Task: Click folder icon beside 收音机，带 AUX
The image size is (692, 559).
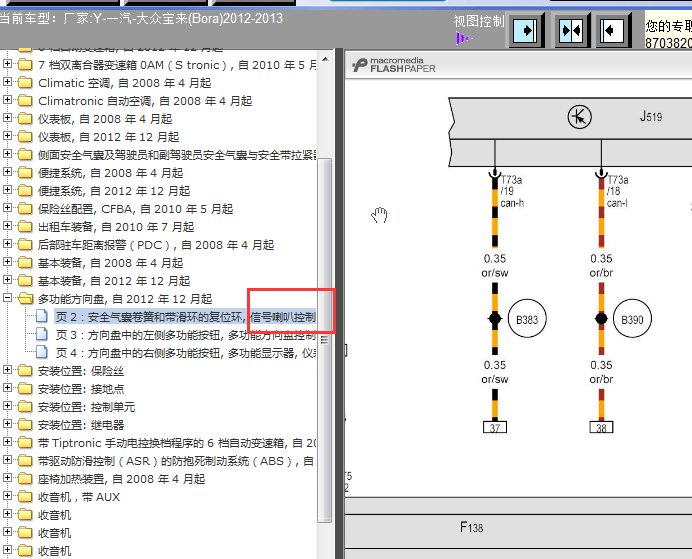Action: [25, 496]
